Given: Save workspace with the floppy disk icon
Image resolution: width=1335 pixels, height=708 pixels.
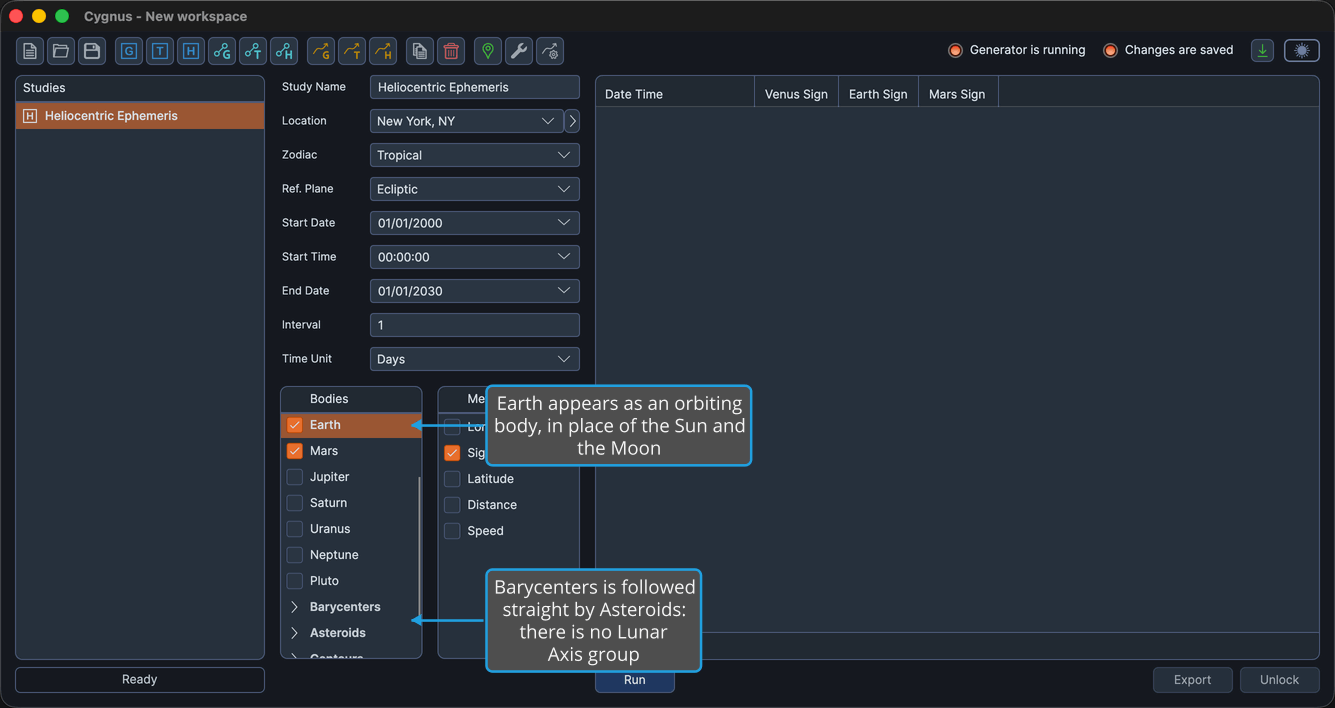Looking at the screenshot, I should pos(92,51).
